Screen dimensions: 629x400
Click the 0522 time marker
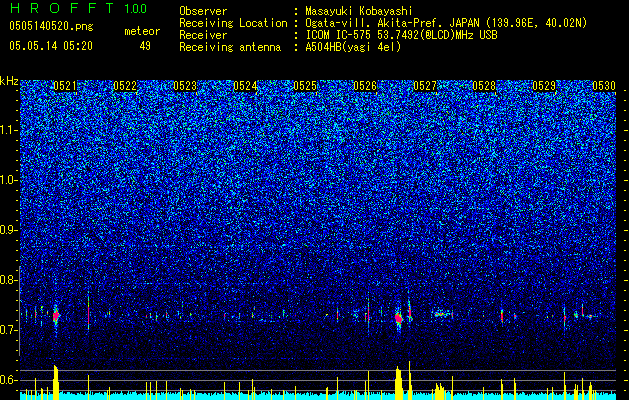coord(125,86)
